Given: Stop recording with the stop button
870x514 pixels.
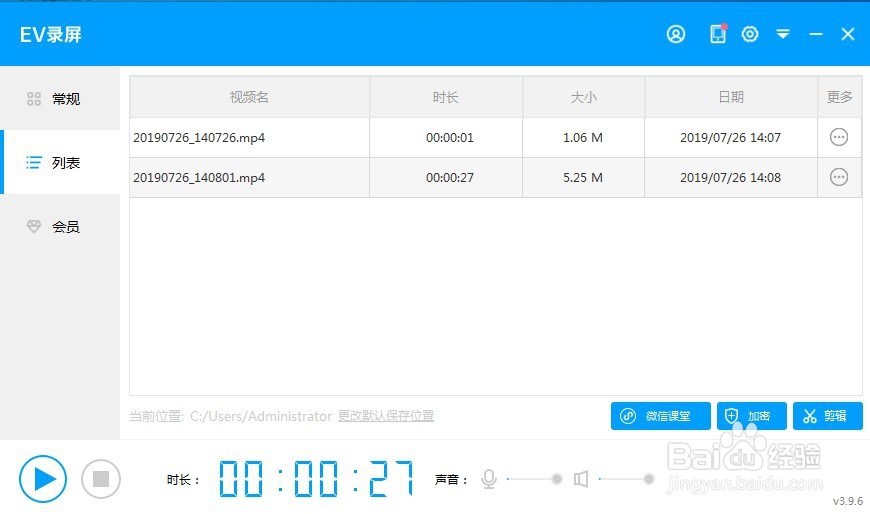Looking at the screenshot, I should [x=100, y=478].
